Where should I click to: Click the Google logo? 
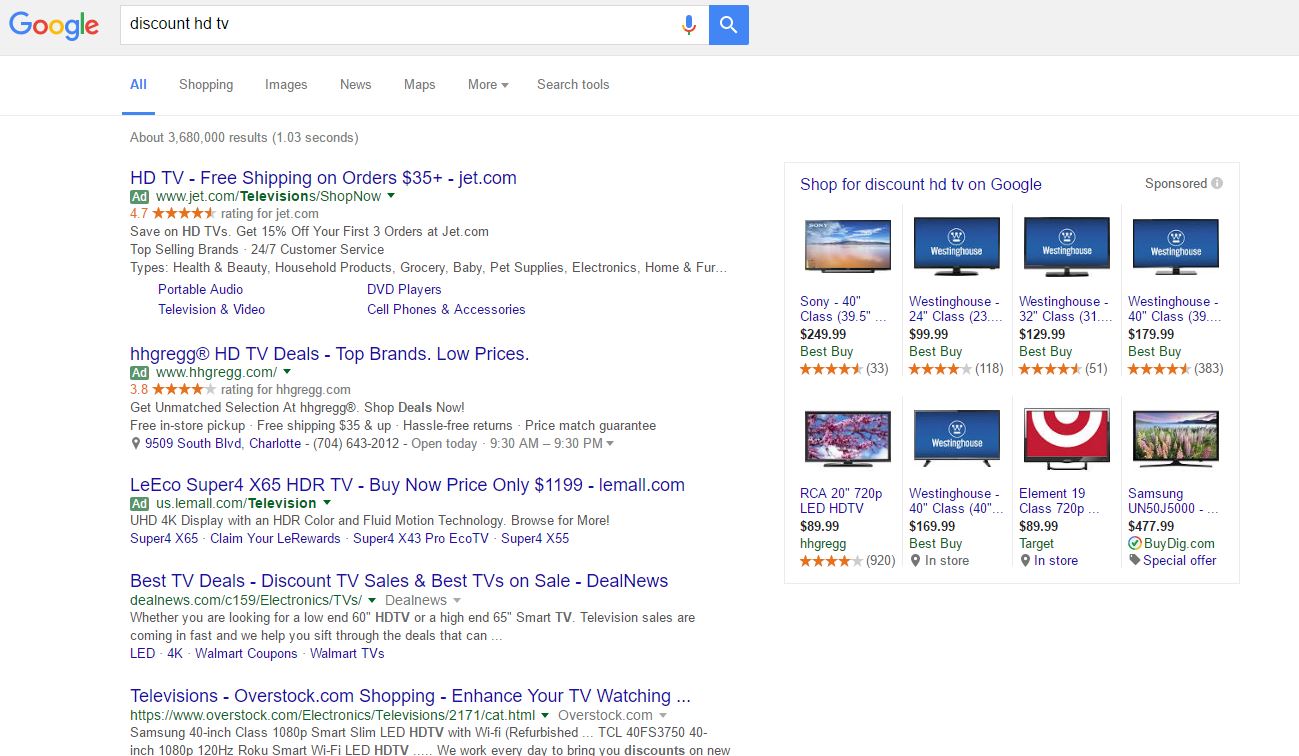54,26
